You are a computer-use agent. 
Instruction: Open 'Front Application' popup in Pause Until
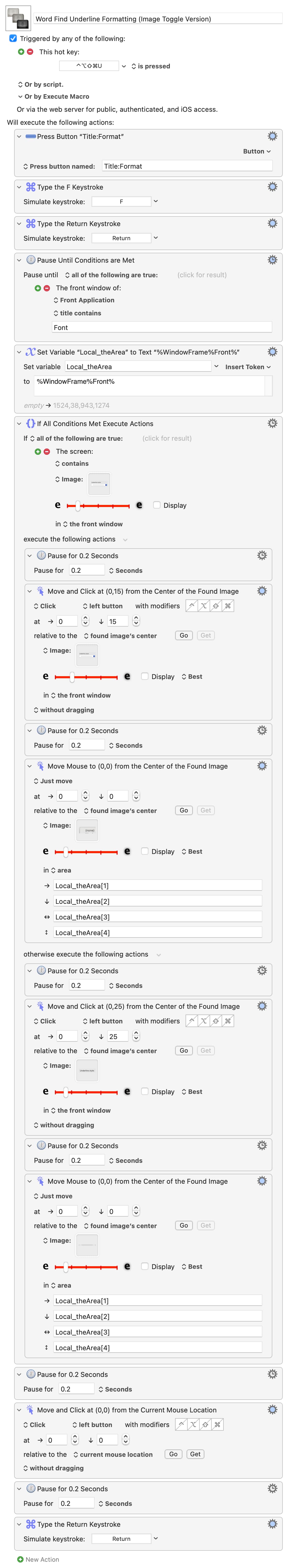tap(84, 300)
